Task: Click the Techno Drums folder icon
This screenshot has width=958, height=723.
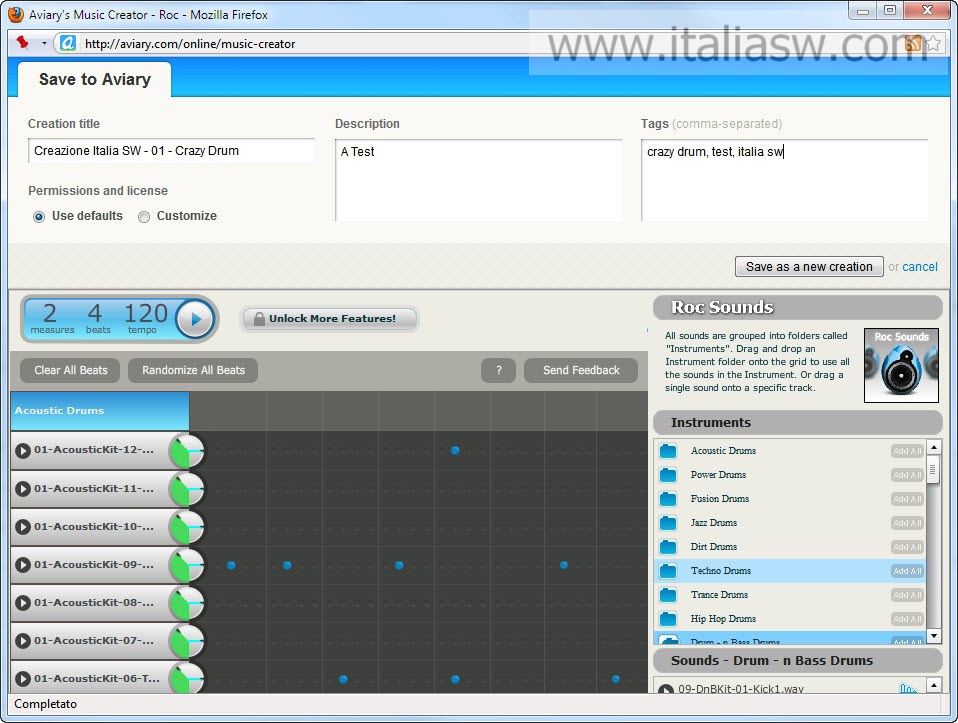Action: [x=668, y=571]
